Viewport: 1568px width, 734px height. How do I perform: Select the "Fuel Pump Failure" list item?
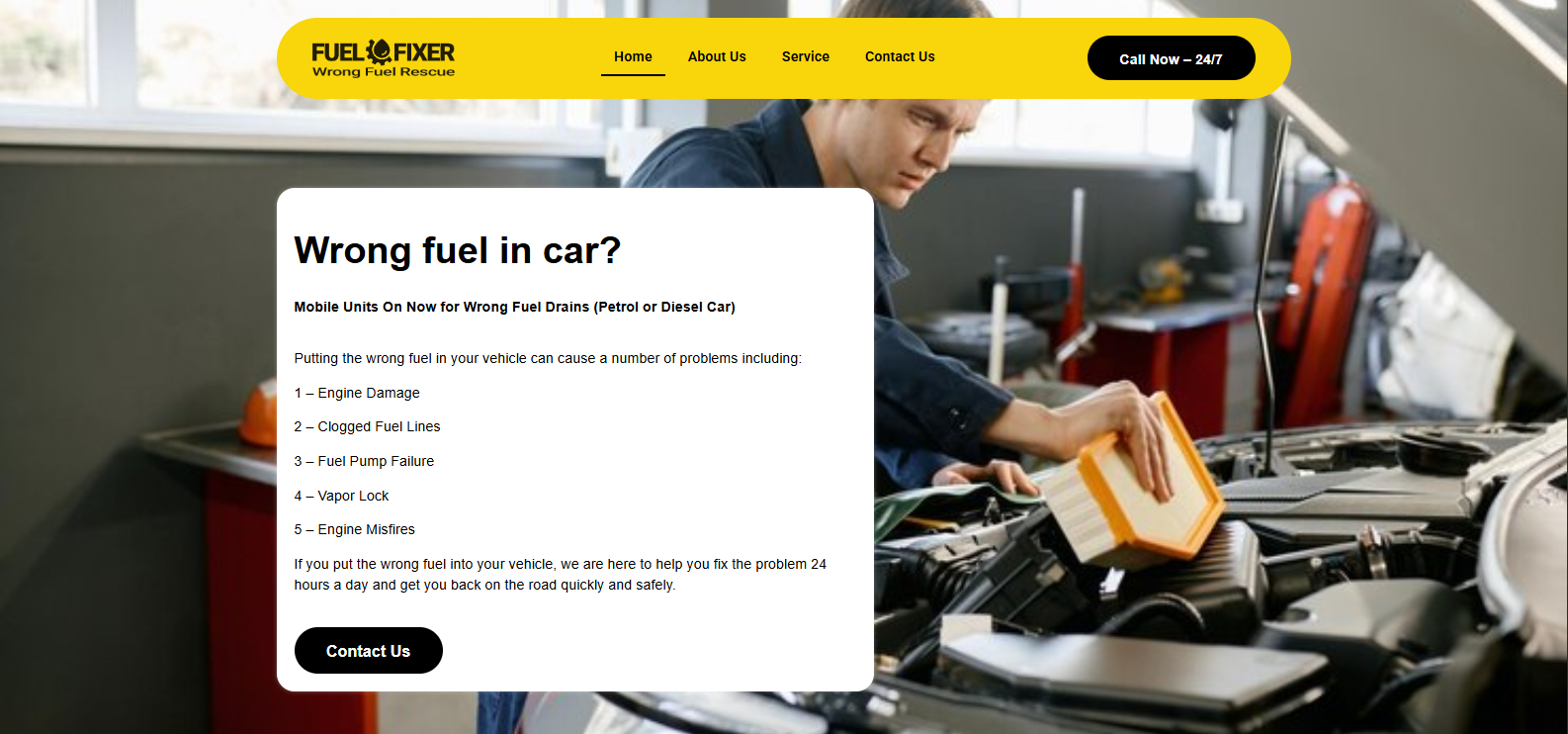click(x=364, y=461)
